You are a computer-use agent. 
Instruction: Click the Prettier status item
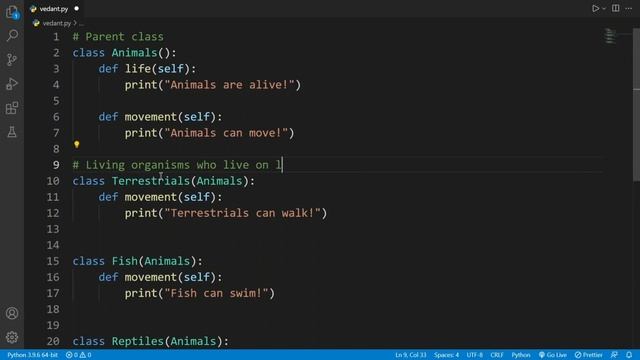588,355
